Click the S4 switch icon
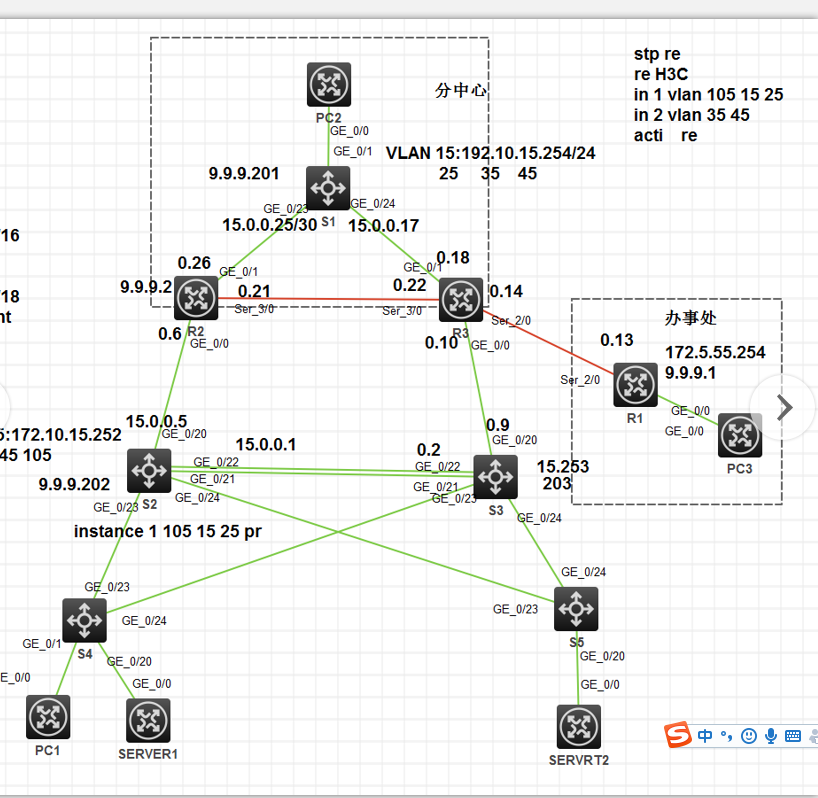This screenshot has width=818, height=798. point(85,620)
